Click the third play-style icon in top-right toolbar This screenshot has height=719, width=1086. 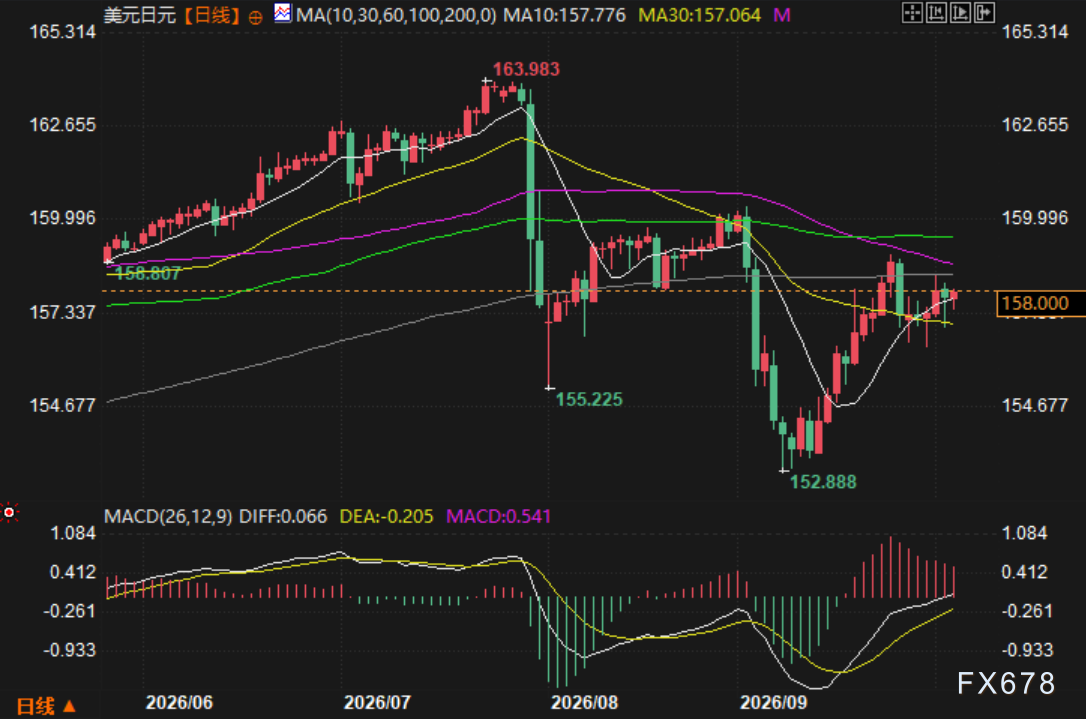click(960, 12)
